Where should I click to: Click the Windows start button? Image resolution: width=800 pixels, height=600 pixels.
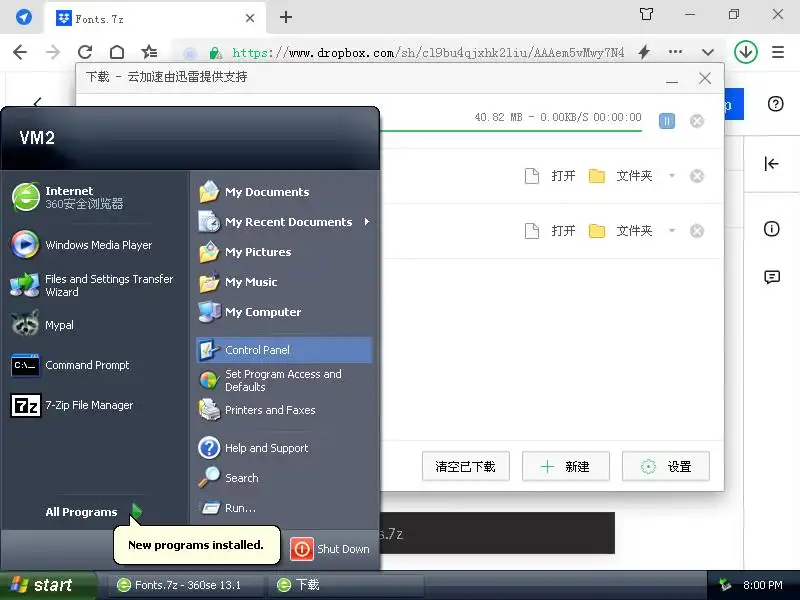click(47, 585)
